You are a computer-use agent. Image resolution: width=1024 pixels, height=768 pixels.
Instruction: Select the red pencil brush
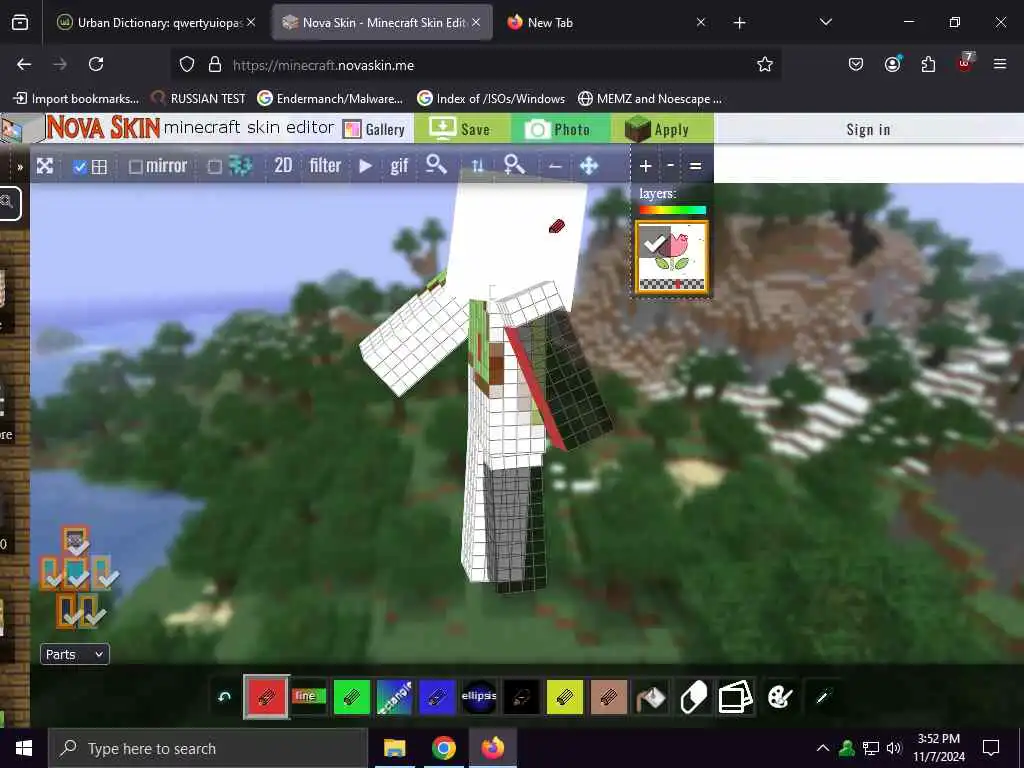coord(266,697)
